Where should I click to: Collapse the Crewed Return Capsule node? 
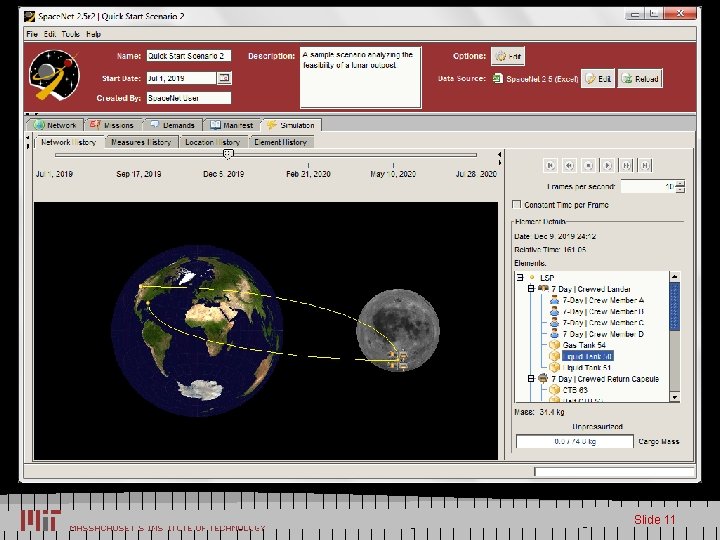531,379
